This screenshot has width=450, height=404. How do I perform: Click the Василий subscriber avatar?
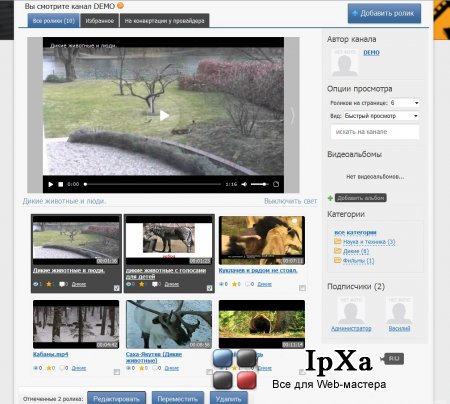click(x=399, y=310)
